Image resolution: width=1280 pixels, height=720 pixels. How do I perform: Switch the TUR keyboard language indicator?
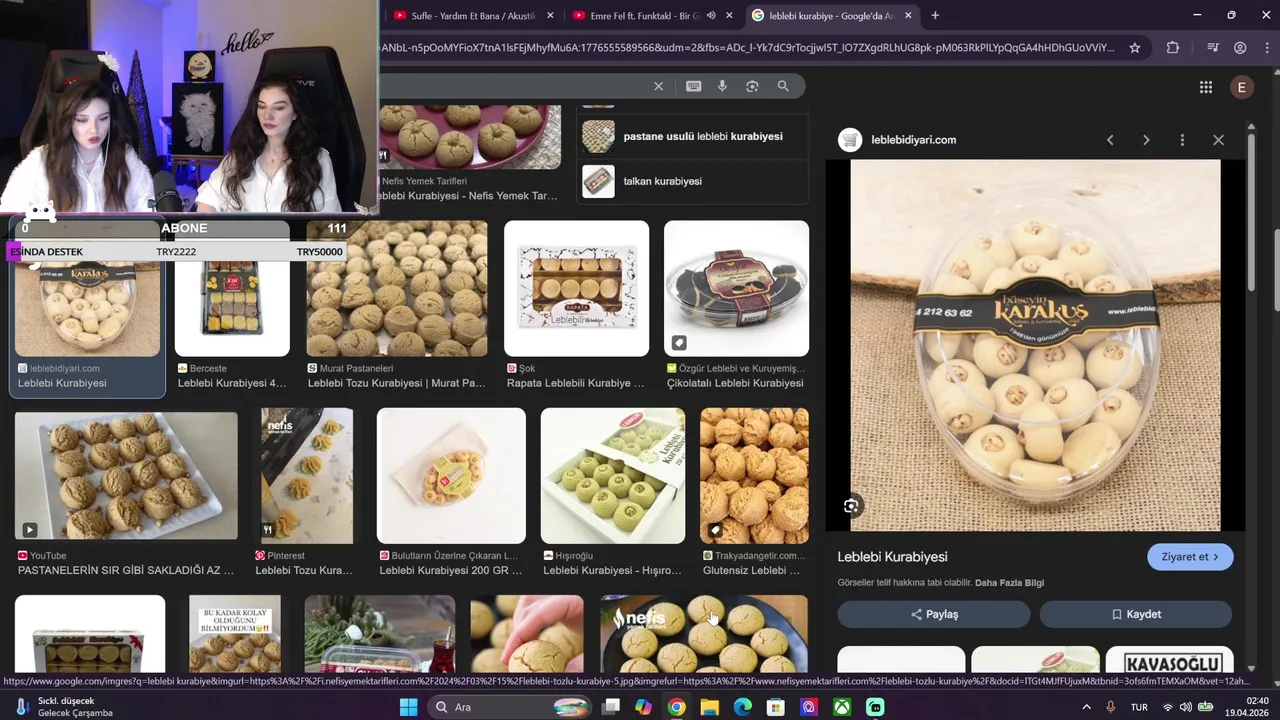1139,707
